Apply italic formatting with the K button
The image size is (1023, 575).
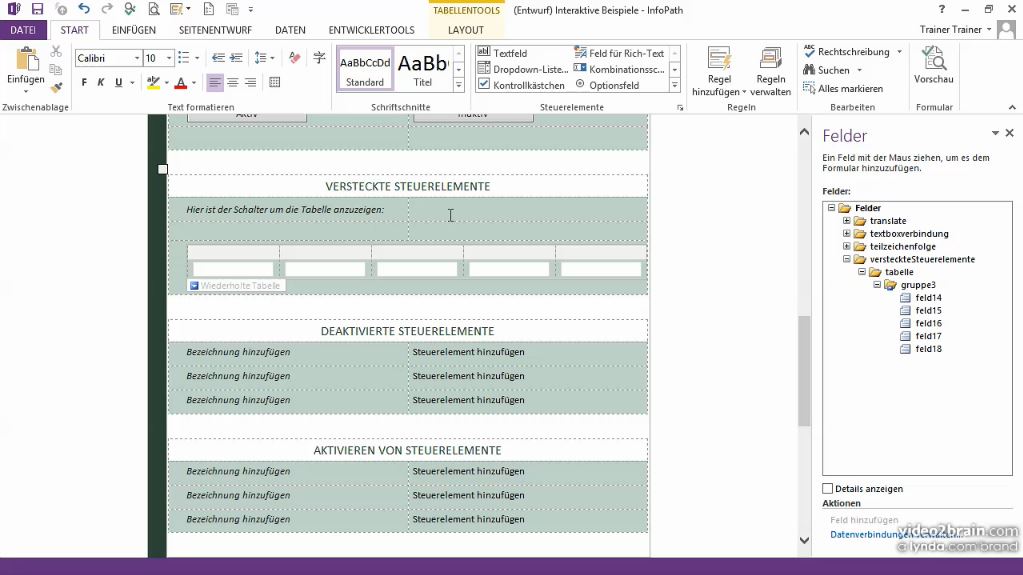tap(100, 82)
